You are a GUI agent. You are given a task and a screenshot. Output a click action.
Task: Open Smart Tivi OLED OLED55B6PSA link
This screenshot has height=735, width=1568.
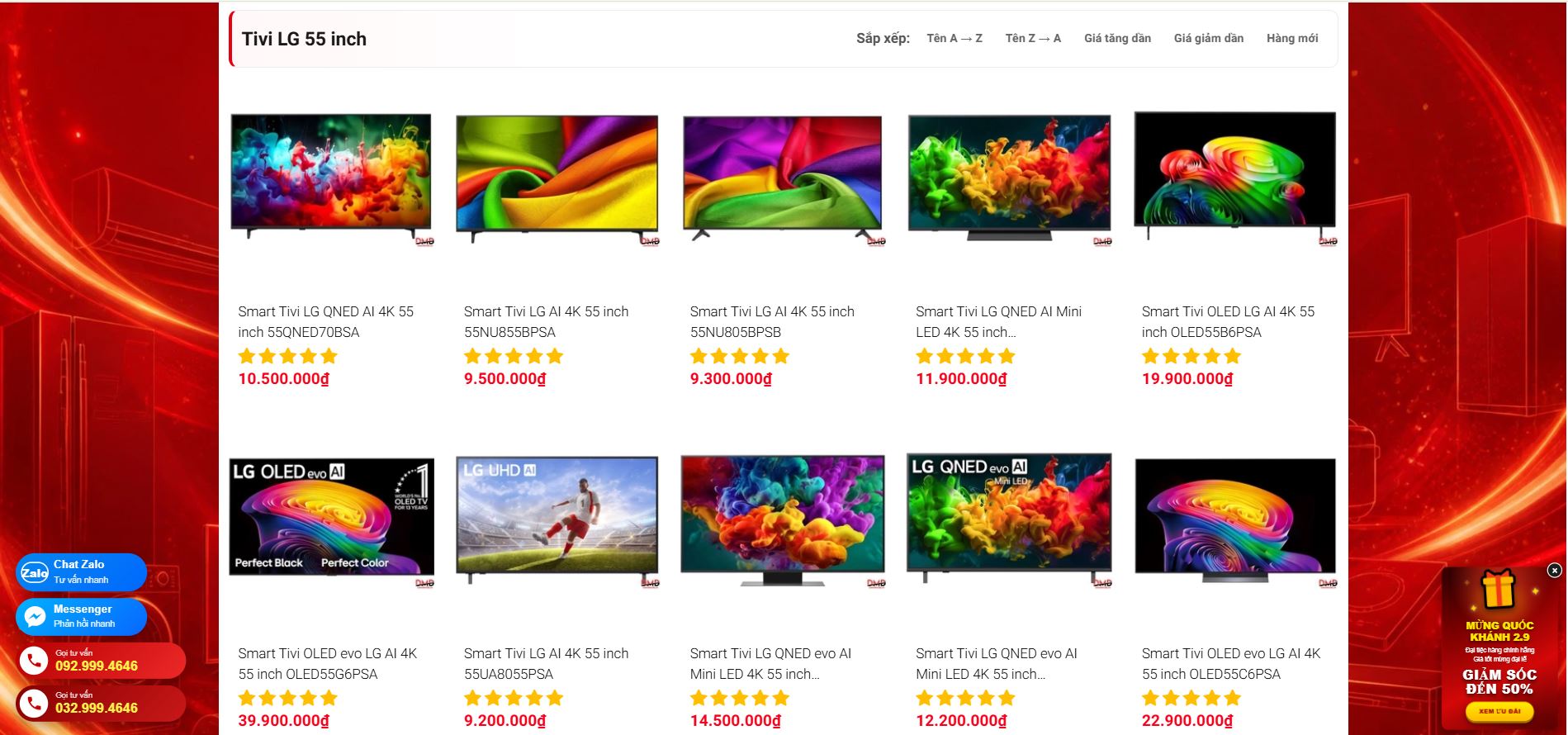[x=1228, y=321]
